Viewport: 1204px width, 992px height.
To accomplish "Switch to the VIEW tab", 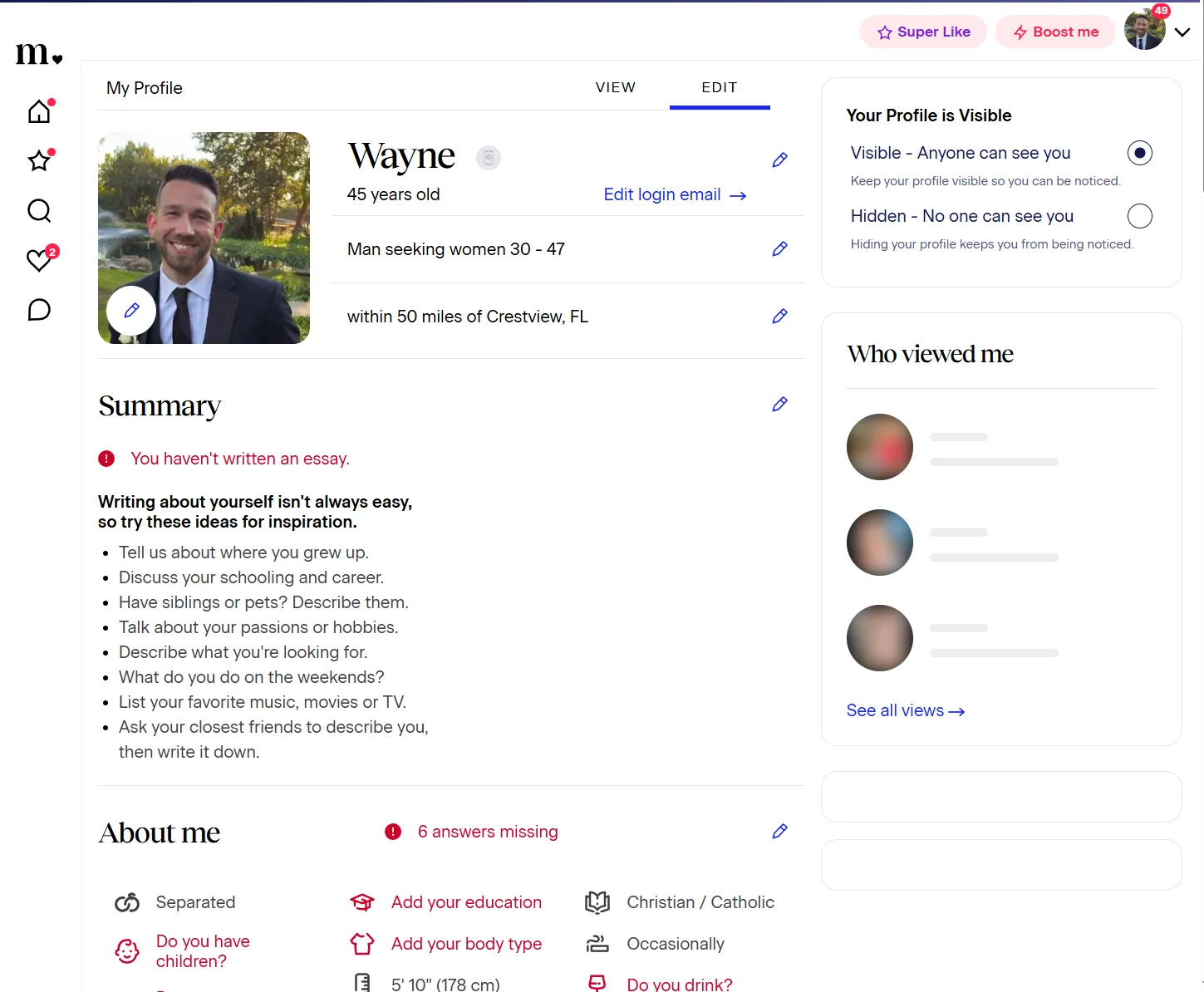I will pos(616,87).
